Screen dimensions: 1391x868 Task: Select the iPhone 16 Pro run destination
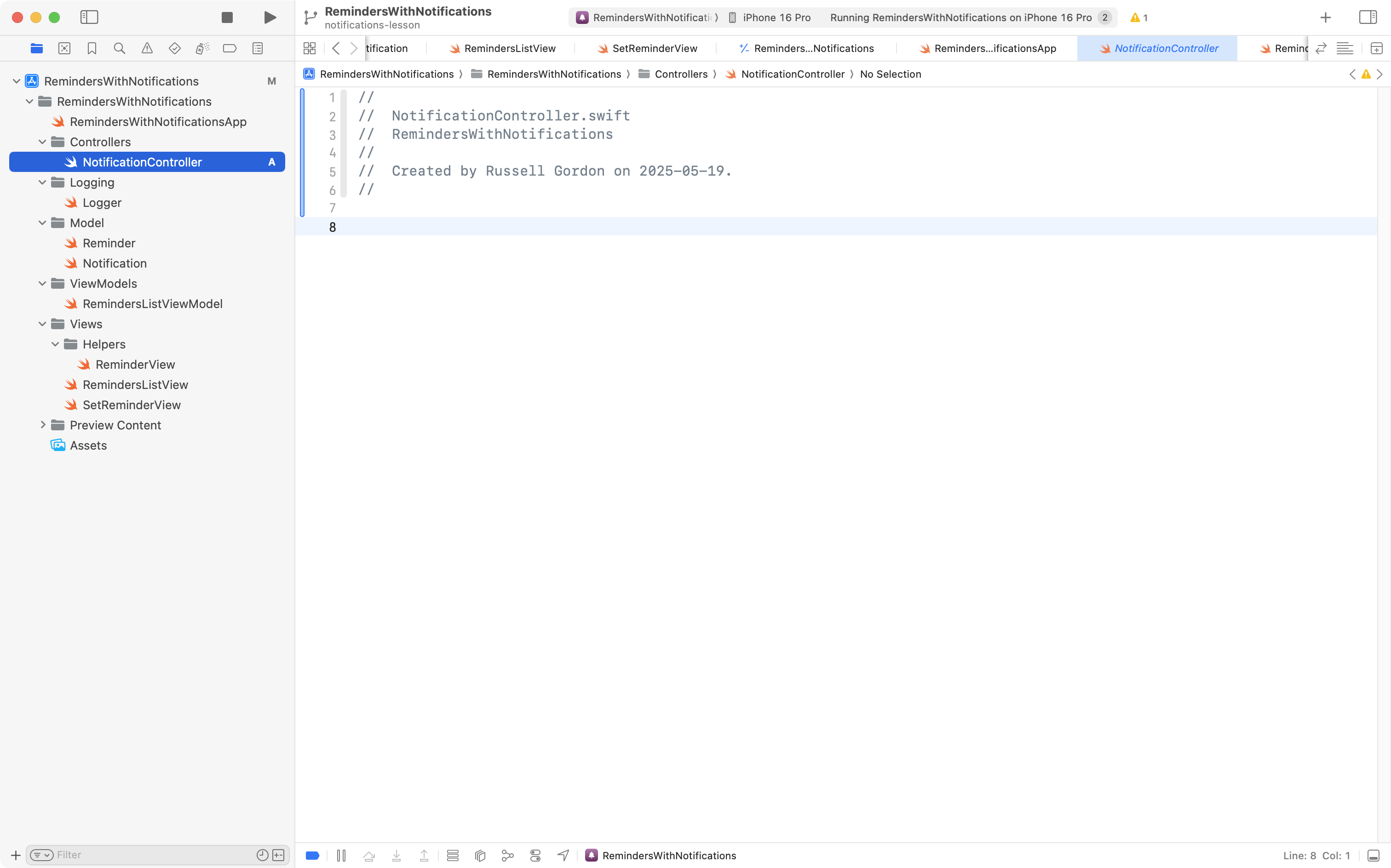coord(776,17)
